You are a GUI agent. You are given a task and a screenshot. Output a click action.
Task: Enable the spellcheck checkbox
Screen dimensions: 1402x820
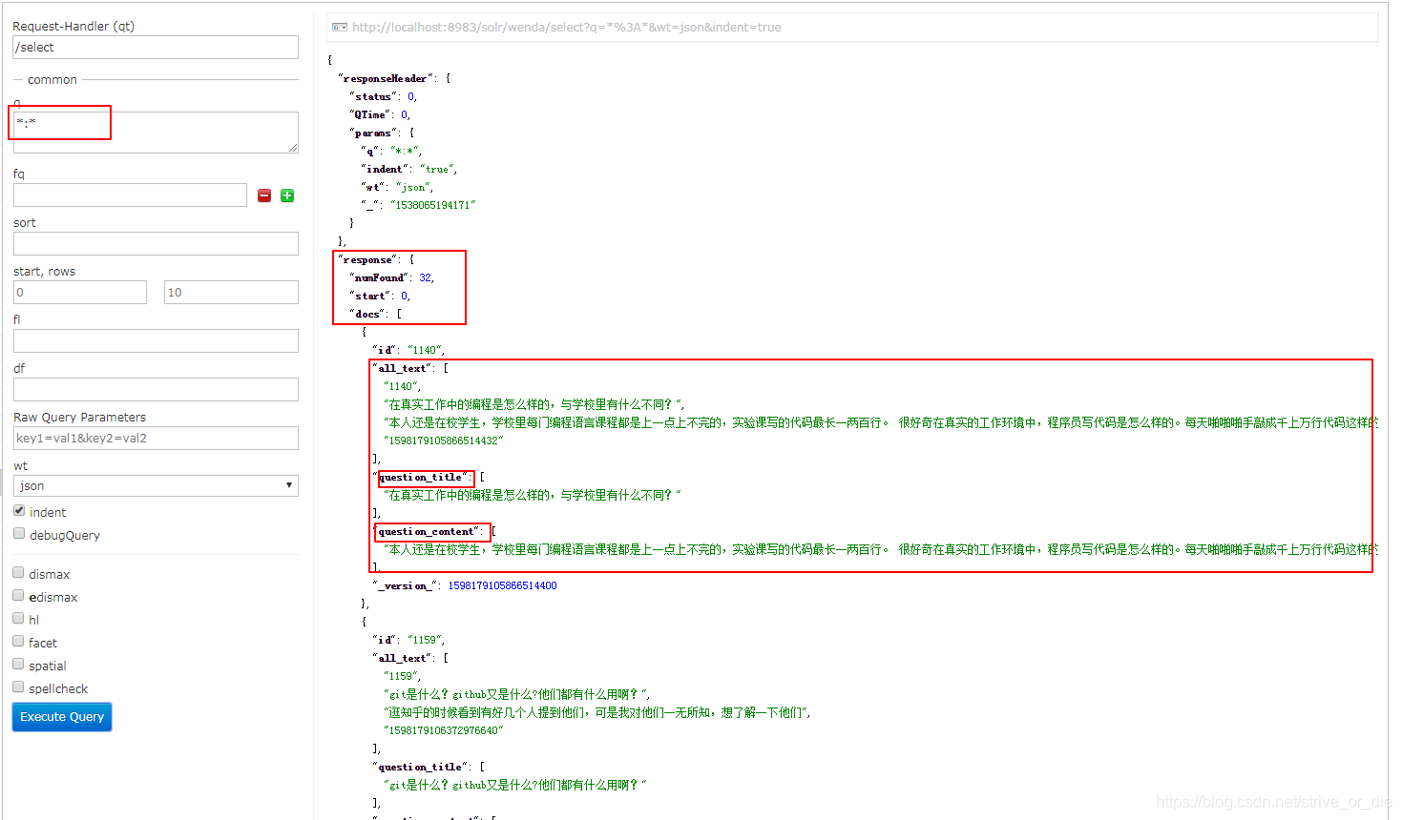pos(19,687)
